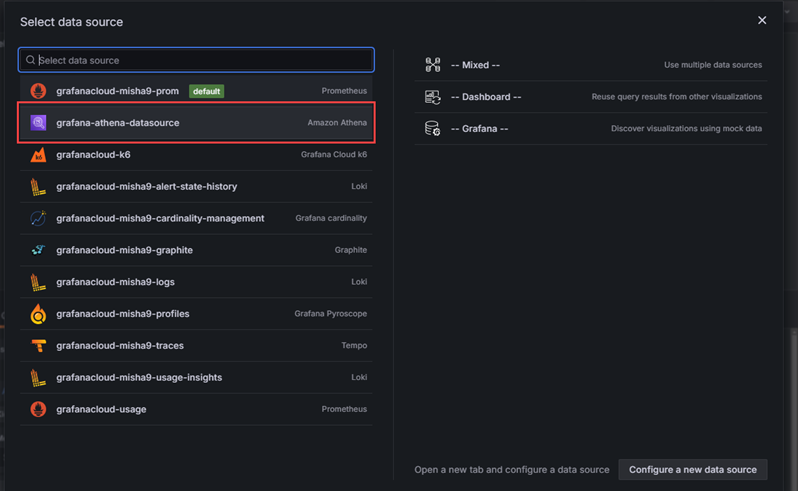
Task: Click the Grafana Cloud k6 icon
Action: [38, 155]
